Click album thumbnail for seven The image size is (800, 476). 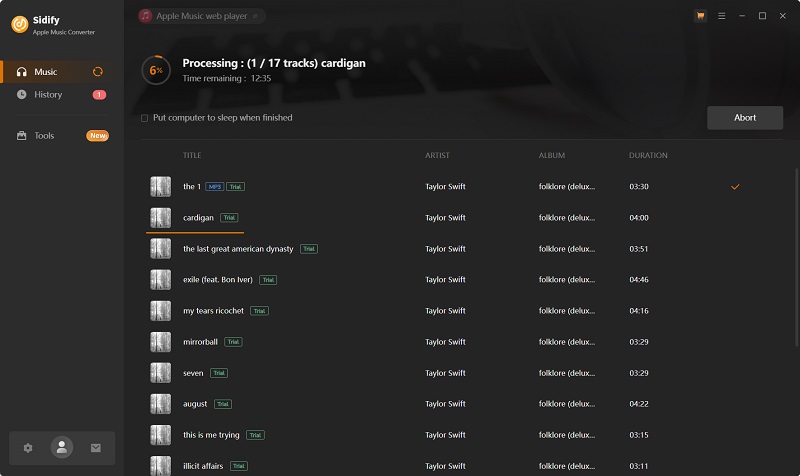tap(161, 373)
